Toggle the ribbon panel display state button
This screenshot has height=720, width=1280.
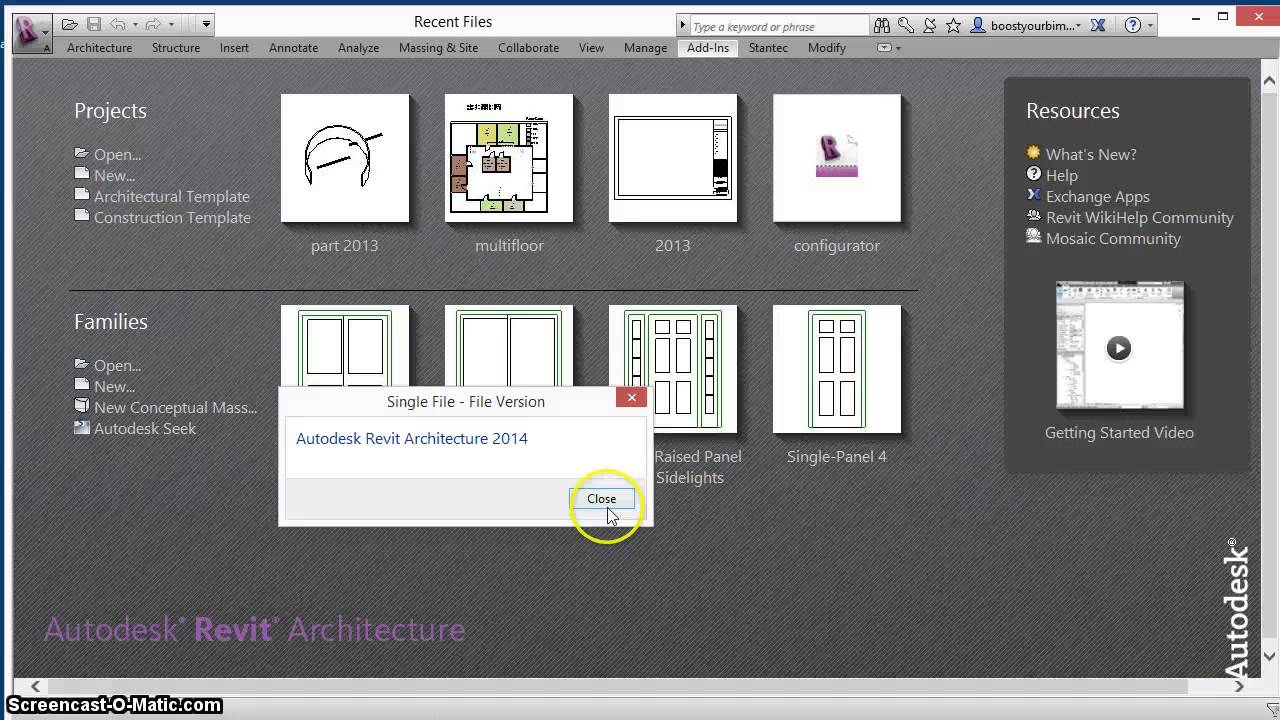[883, 48]
